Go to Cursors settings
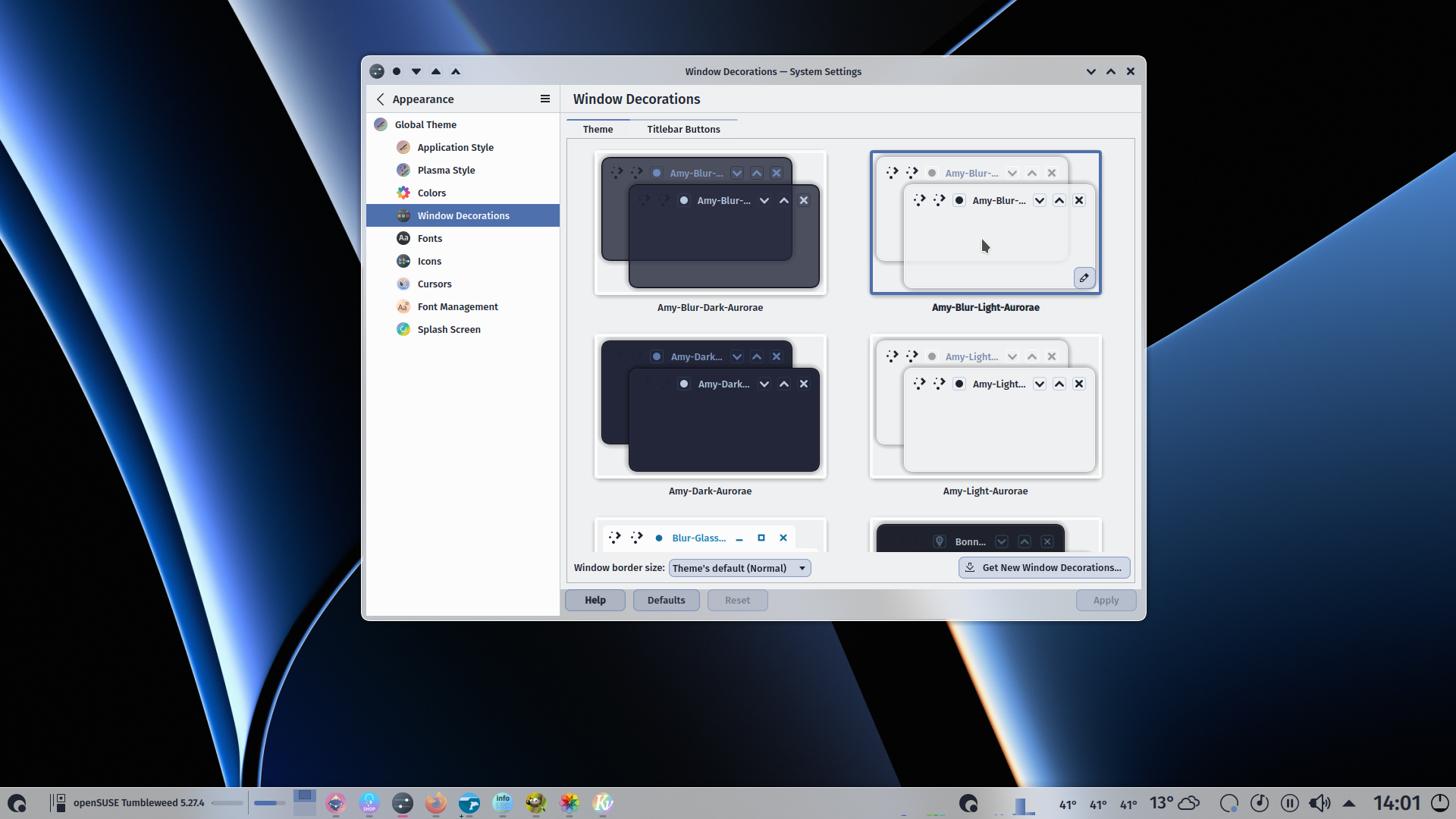 click(x=463, y=284)
